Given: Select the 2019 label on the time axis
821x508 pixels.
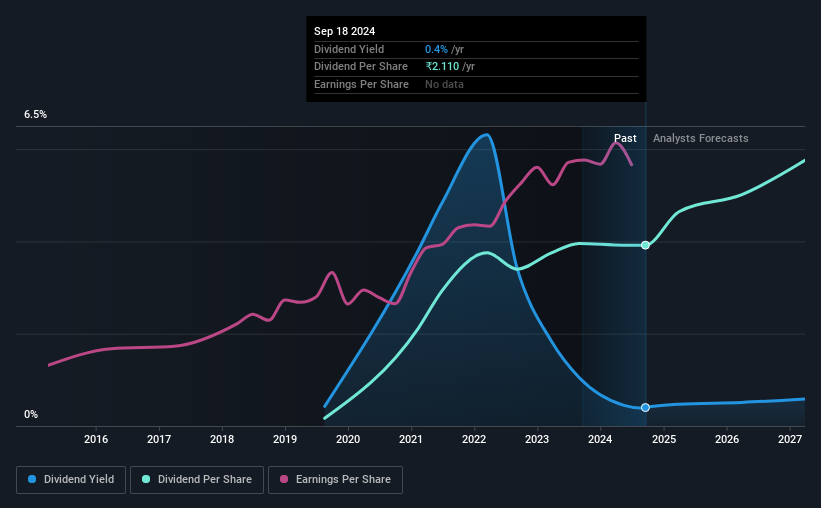Looking at the screenshot, I should pos(285,439).
